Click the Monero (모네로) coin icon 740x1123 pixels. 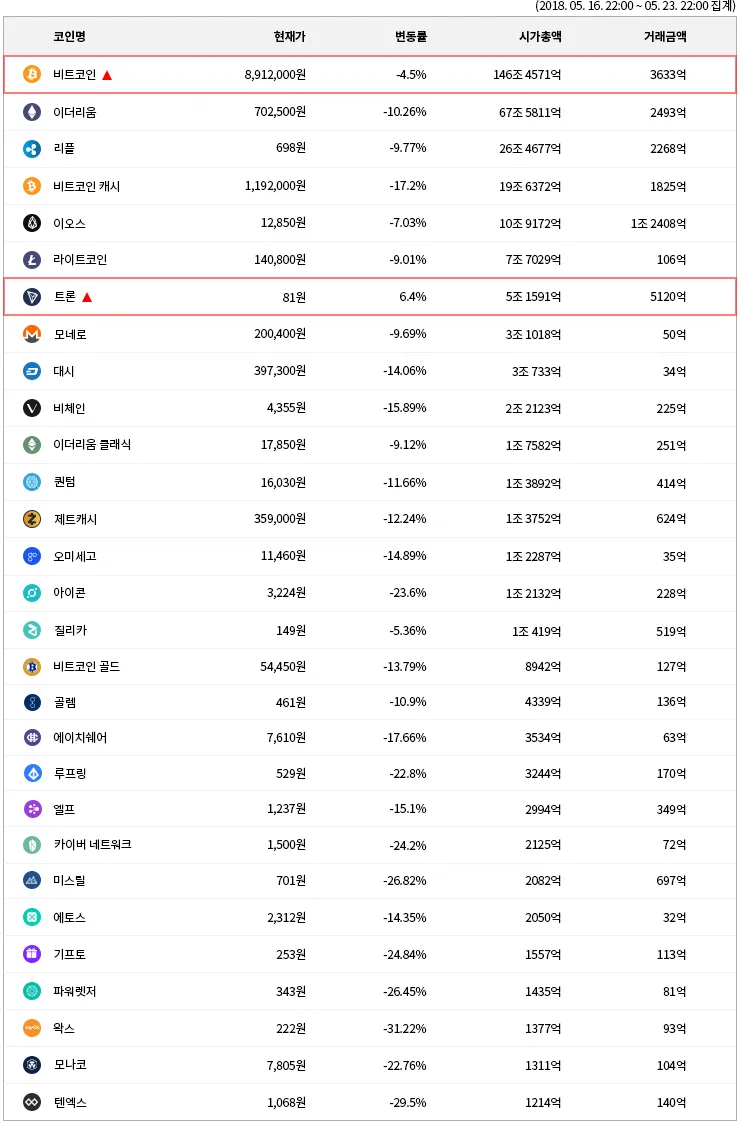point(32,334)
